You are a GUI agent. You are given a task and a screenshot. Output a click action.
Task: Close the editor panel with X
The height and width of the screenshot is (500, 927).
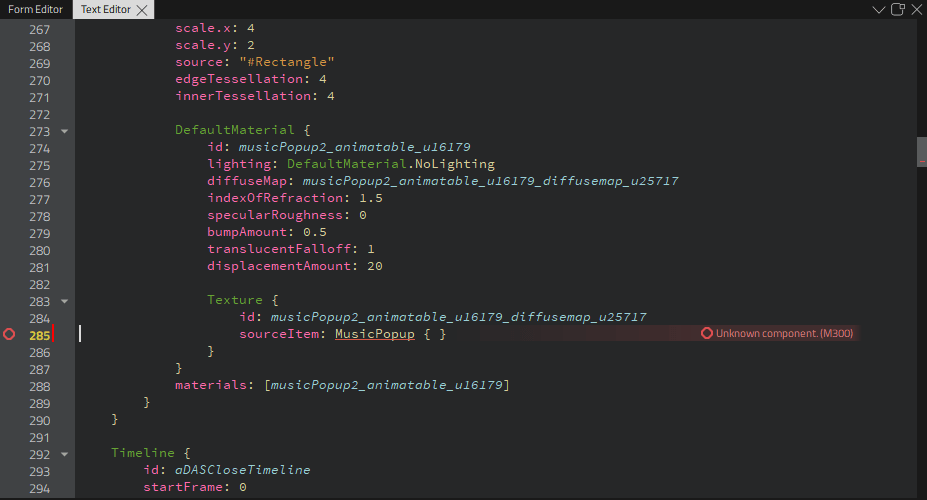point(916,10)
